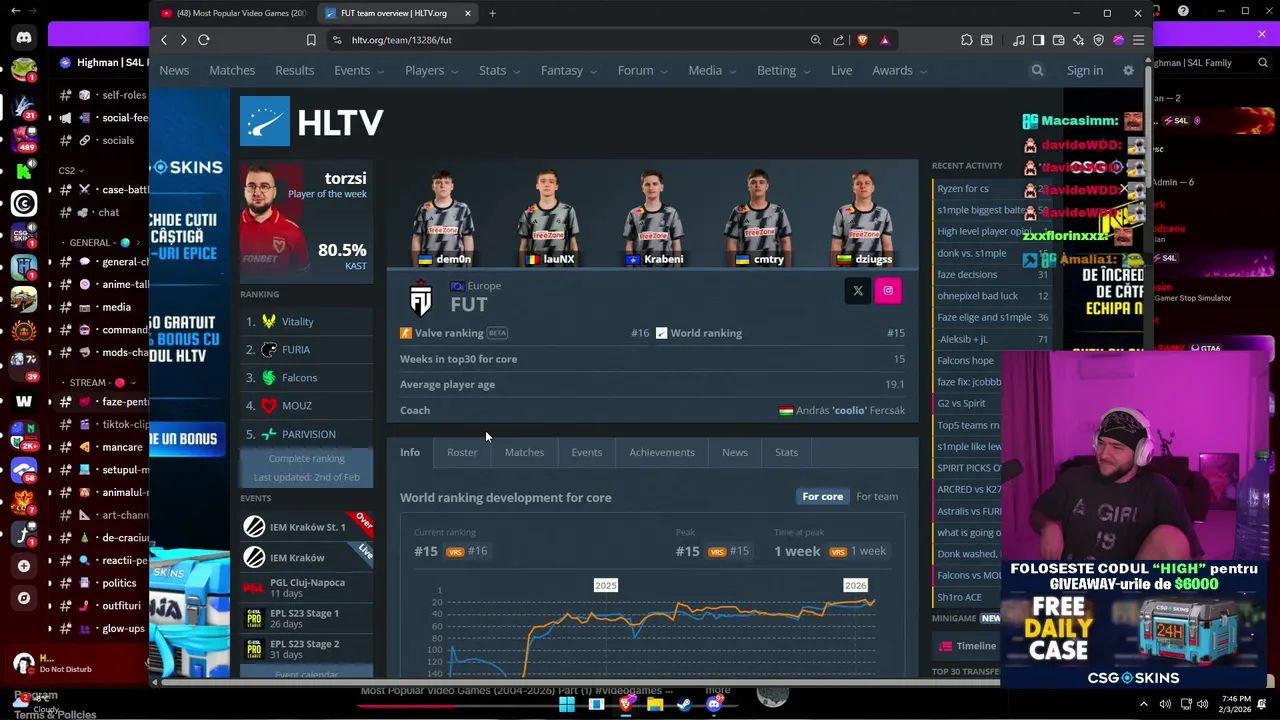Bookmark the page using bookmark icon

click(x=311, y=40)
